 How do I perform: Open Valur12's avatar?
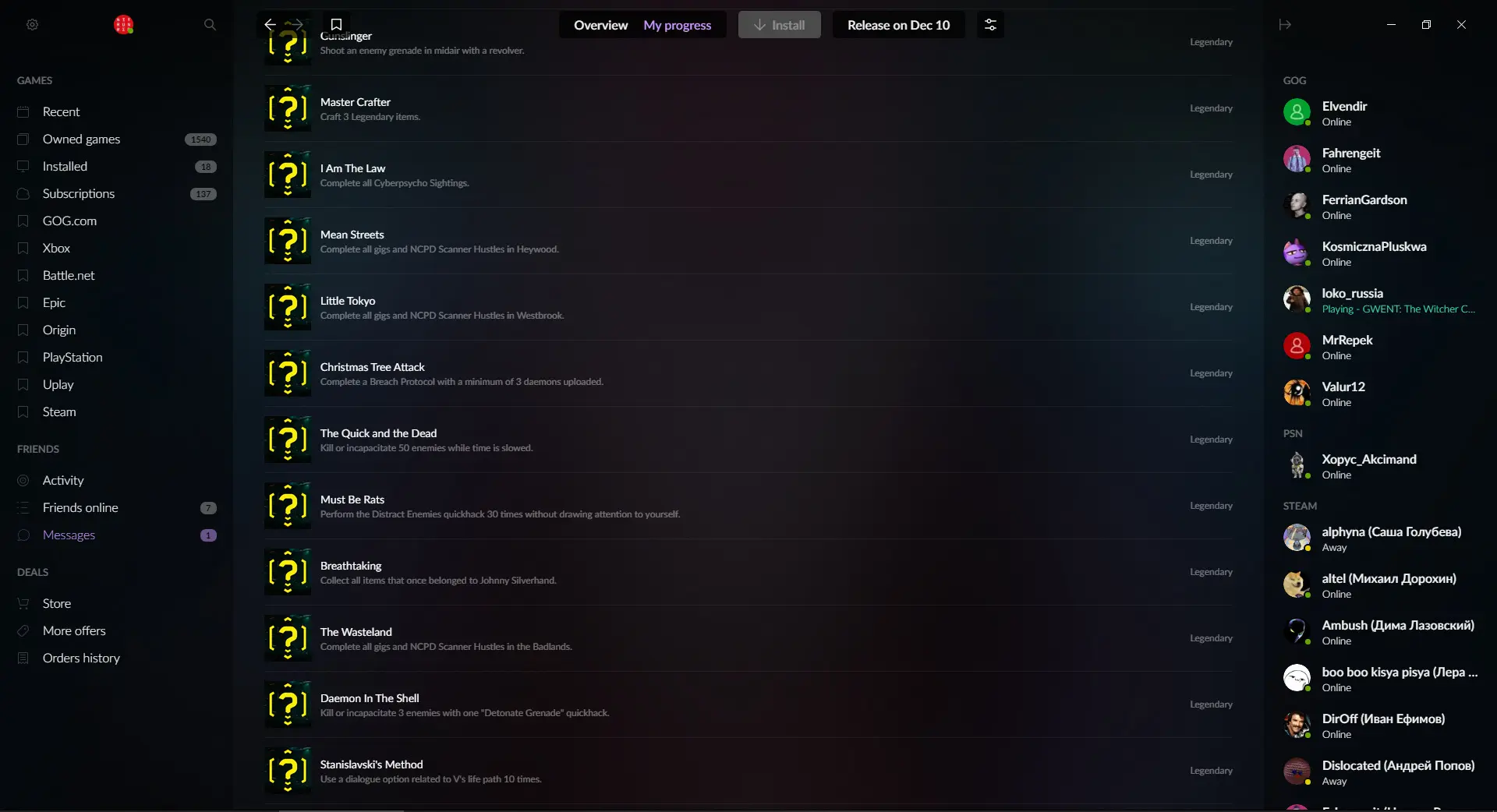click(1297, 393)
